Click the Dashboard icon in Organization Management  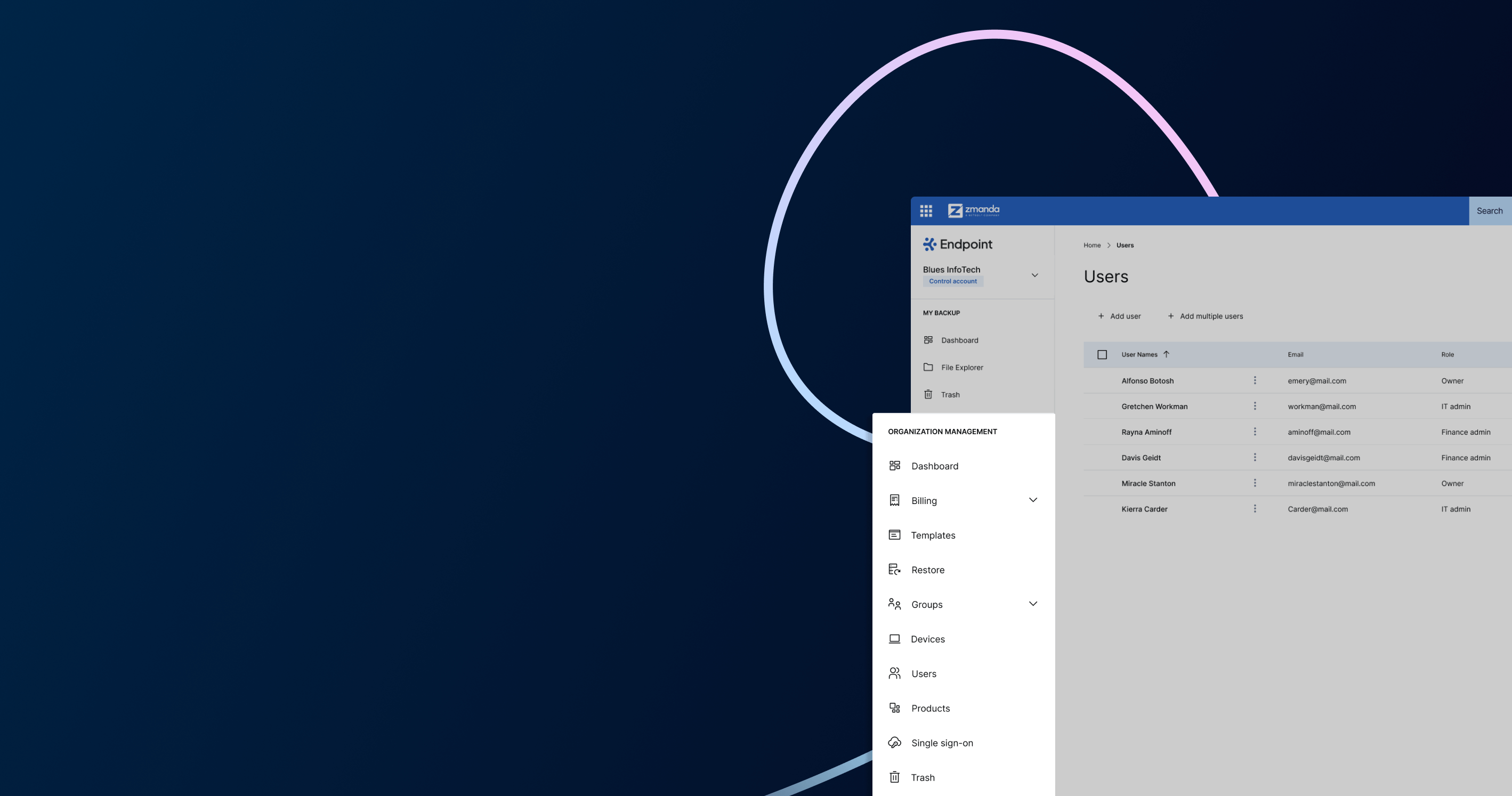point(894,466)
